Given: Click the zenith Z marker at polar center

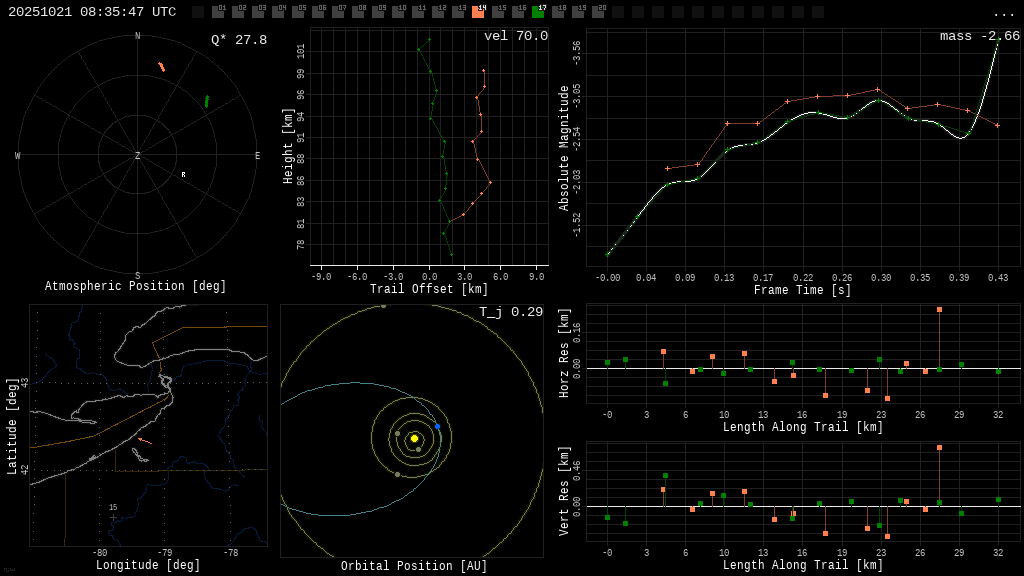Looking at the screenshot, I should click(x=138, y=156).
